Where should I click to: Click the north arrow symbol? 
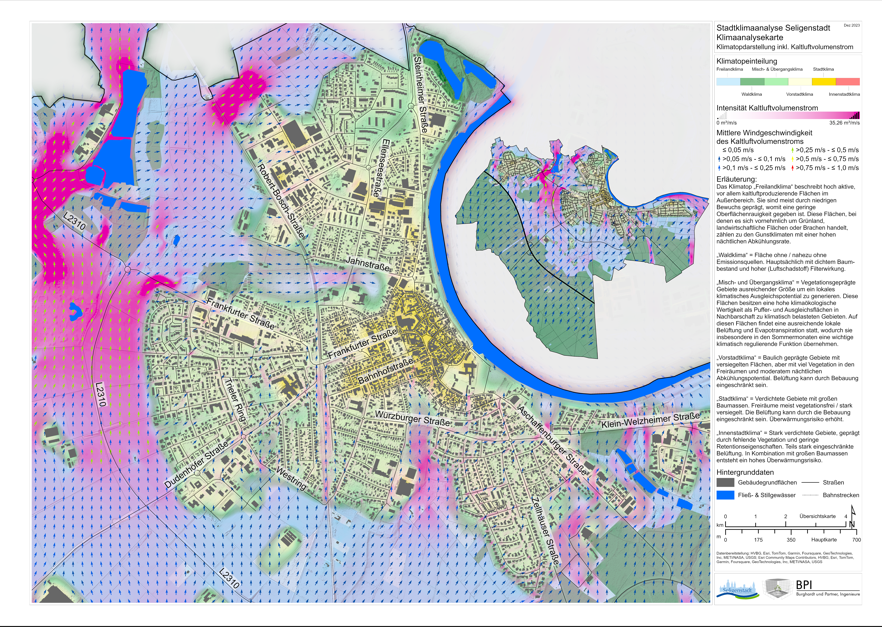pyautogui.click(x=852, y=515)
